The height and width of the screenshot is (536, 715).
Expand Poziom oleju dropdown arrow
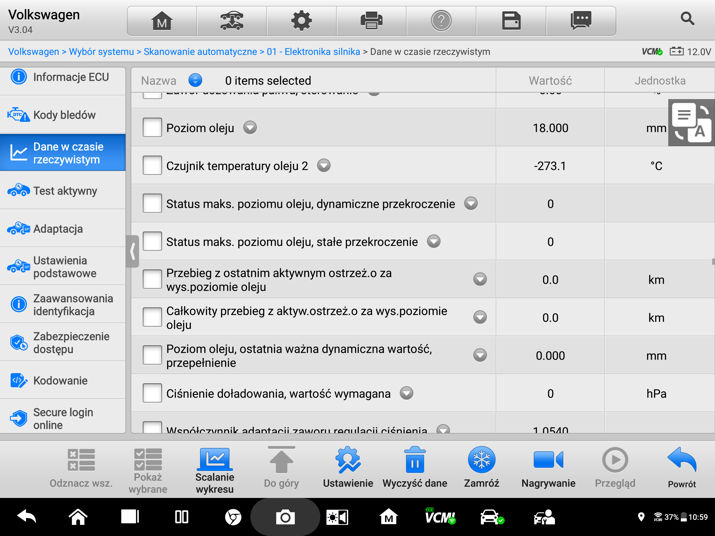pos(250,127)
